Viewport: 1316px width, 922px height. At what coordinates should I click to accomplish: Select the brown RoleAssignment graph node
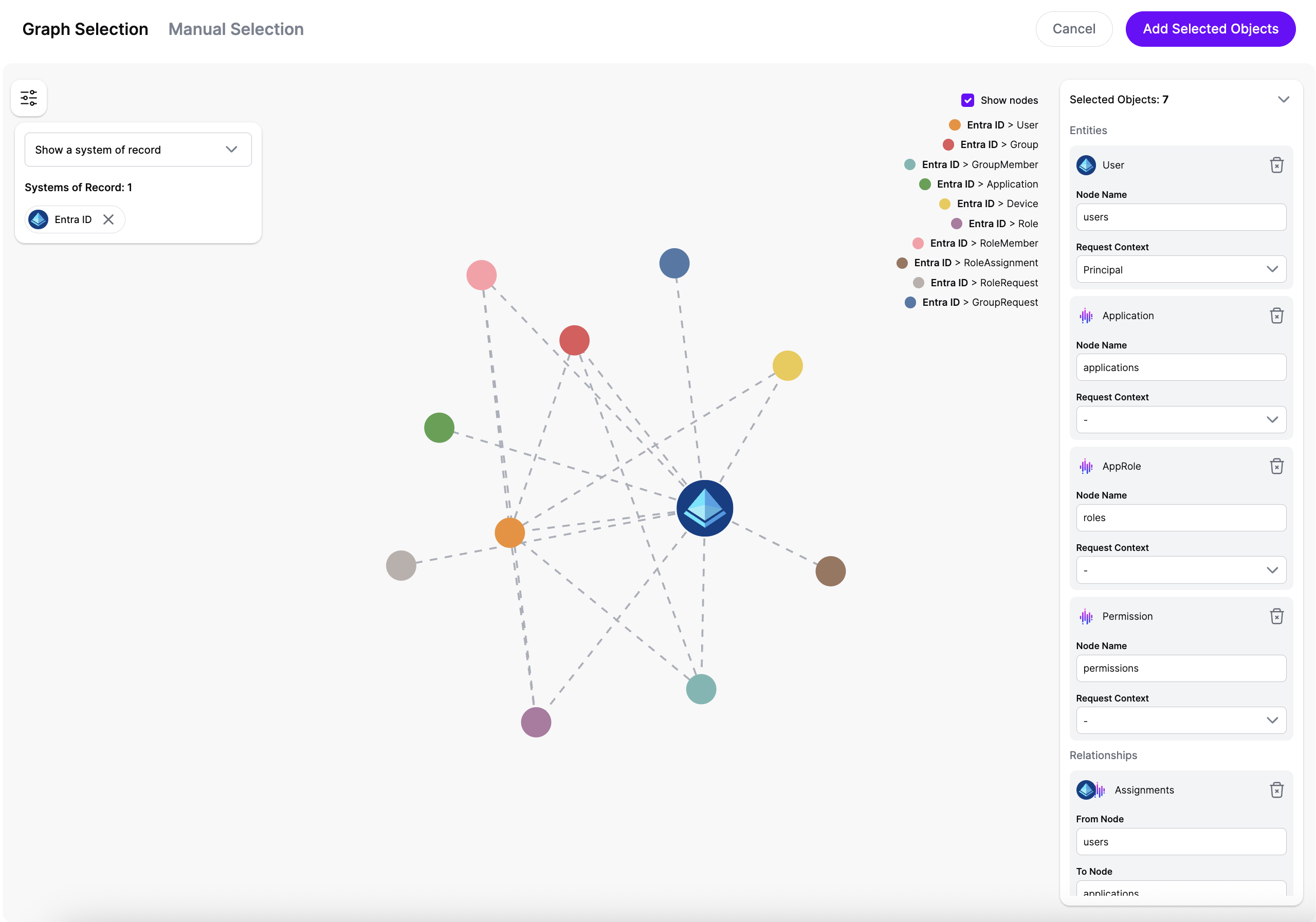click(831, 571)
